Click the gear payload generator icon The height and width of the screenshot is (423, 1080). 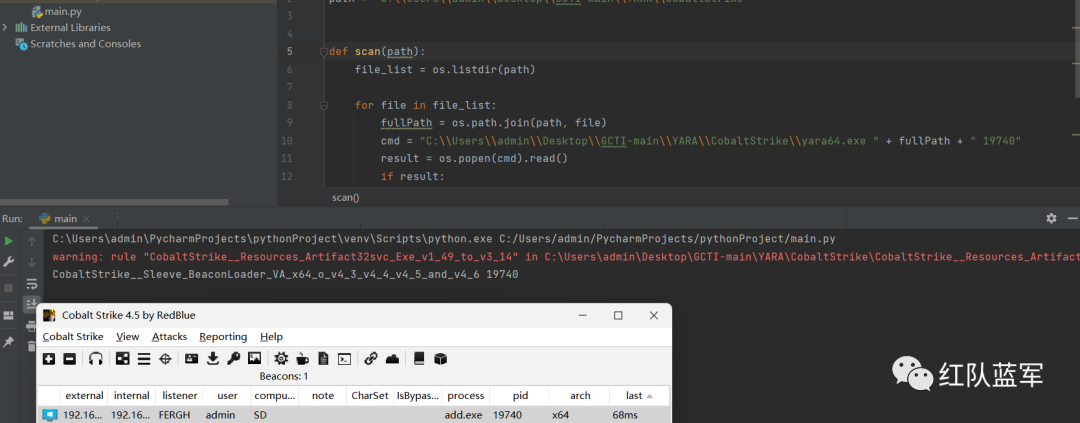pos(281,358)
